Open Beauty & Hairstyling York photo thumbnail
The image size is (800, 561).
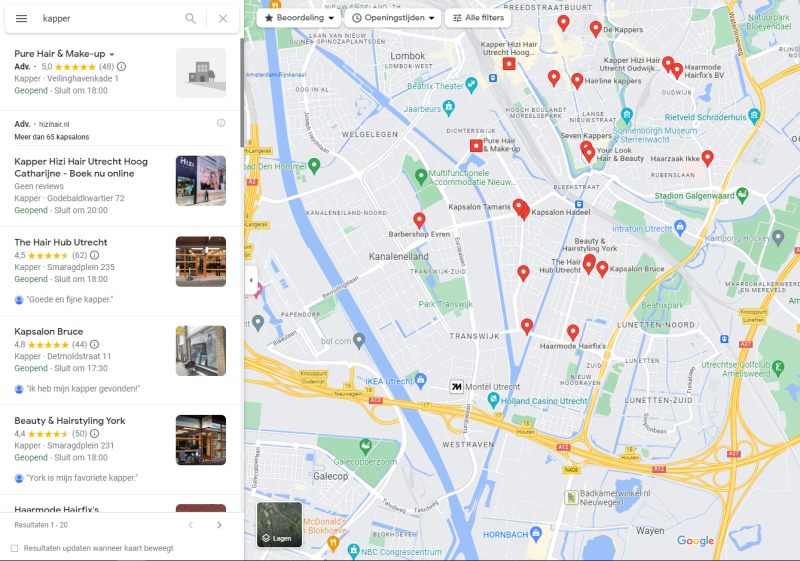click(x=201, y=440)
